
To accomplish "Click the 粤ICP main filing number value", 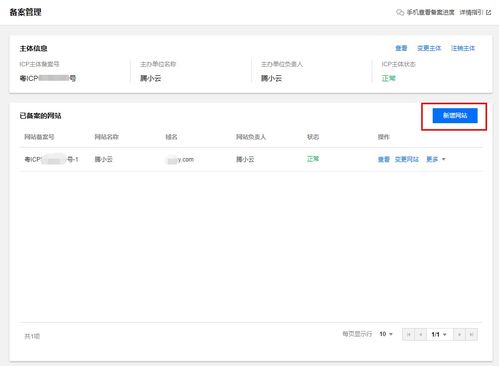I will [x=48, y=78].
